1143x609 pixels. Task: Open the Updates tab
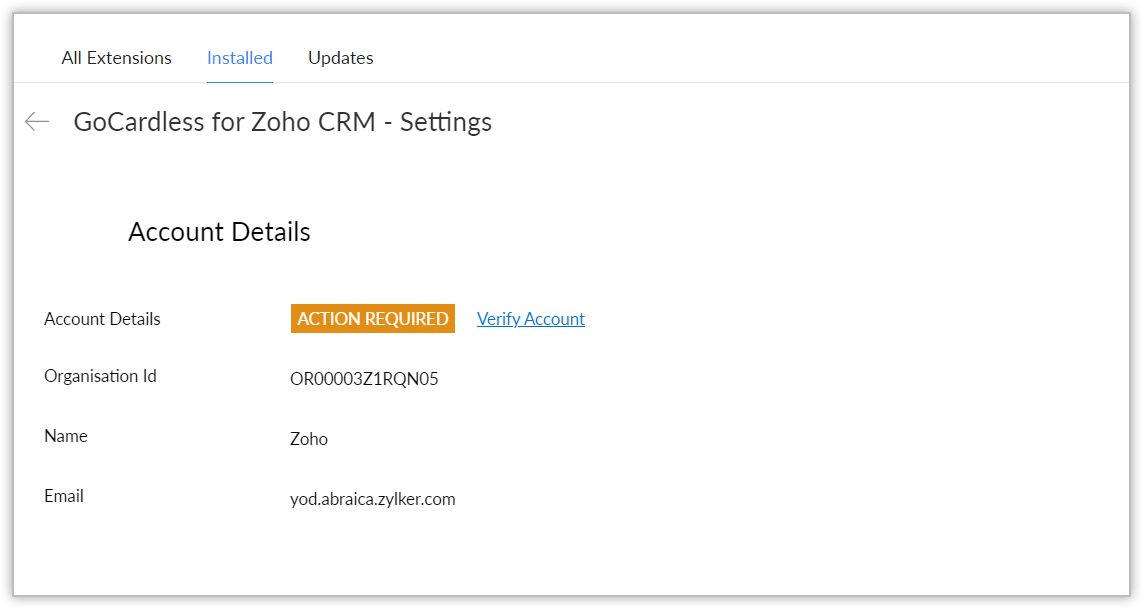[340, 58]
